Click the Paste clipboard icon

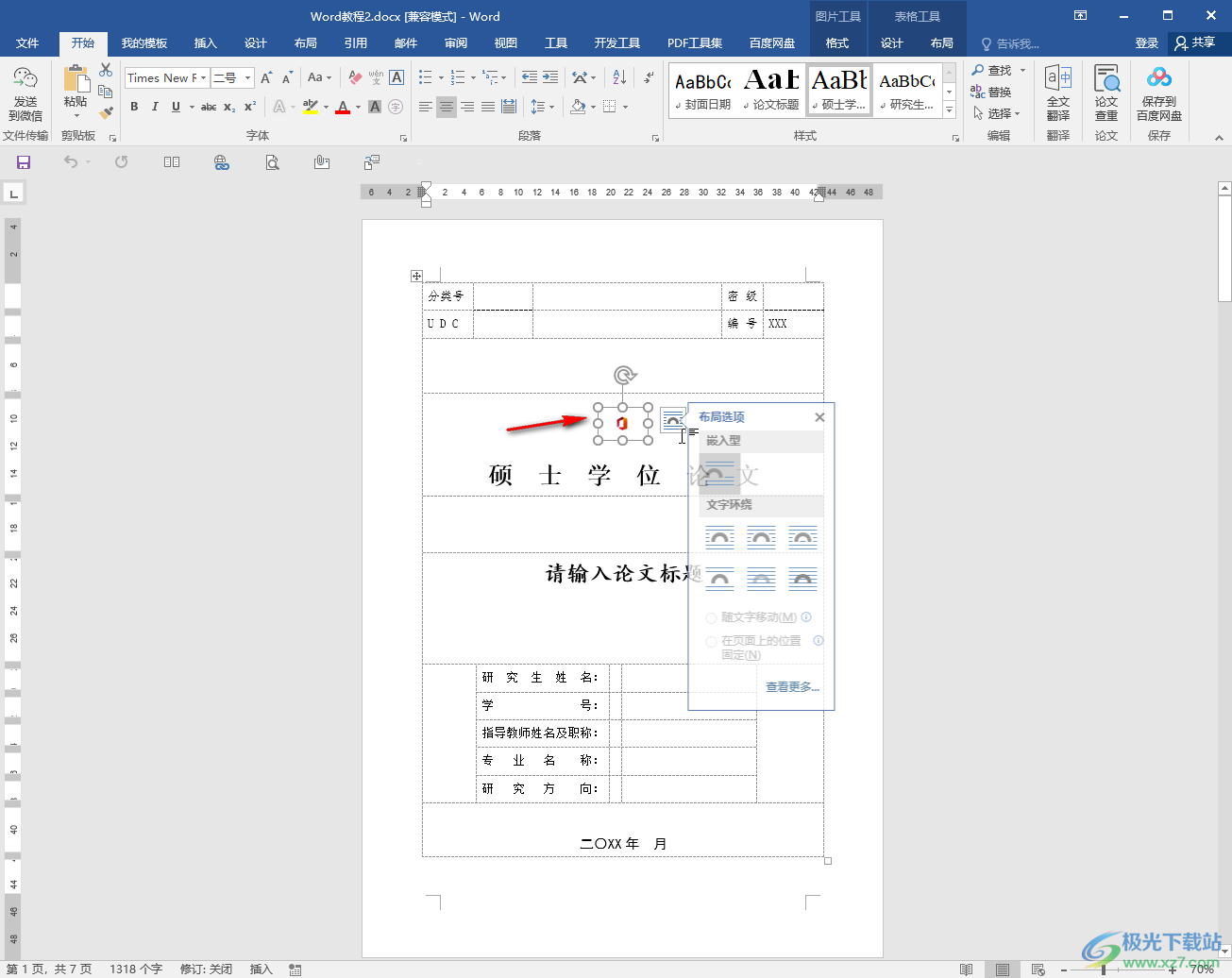pos(76,79)
